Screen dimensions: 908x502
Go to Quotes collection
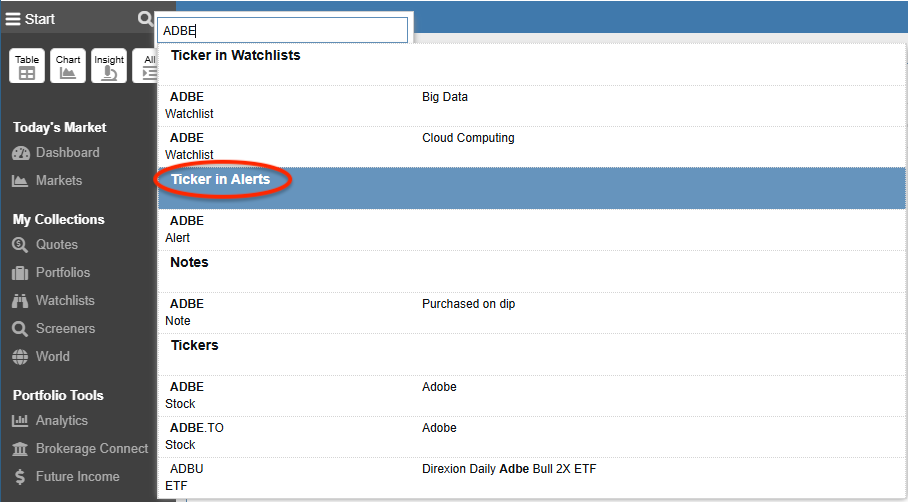(x=45, y=245)
